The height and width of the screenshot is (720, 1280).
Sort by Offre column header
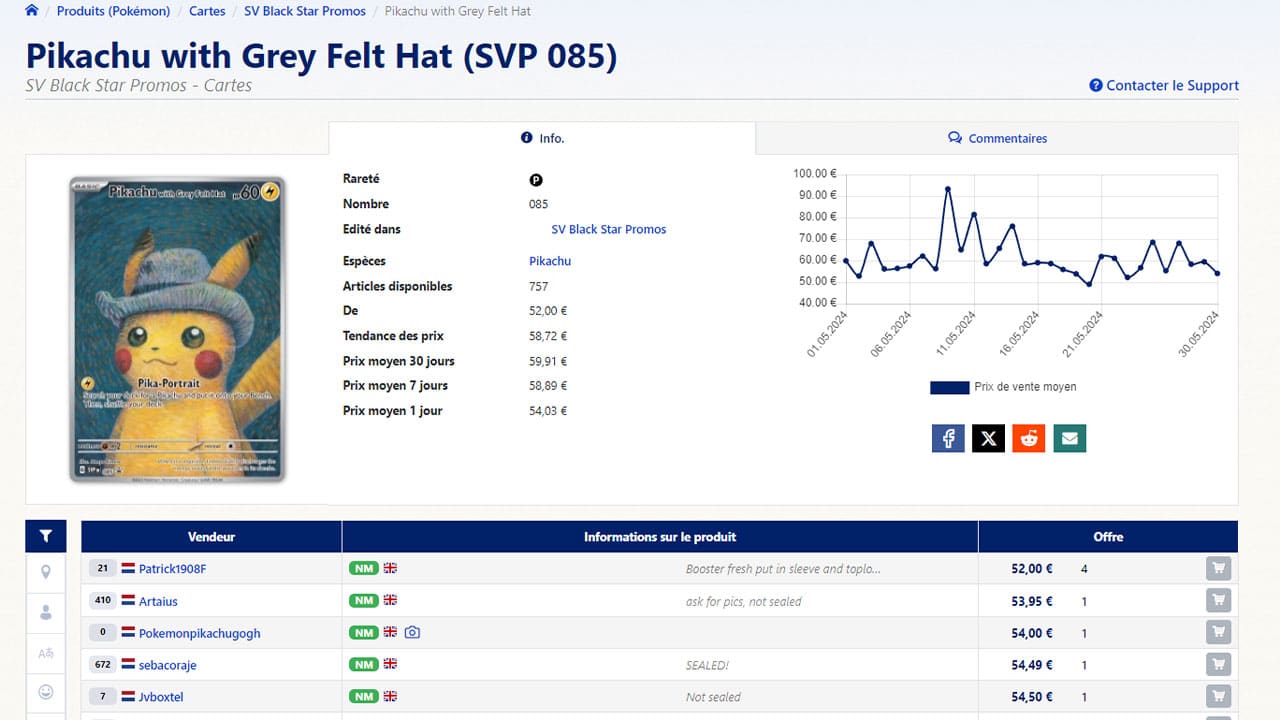(1108, 537)
